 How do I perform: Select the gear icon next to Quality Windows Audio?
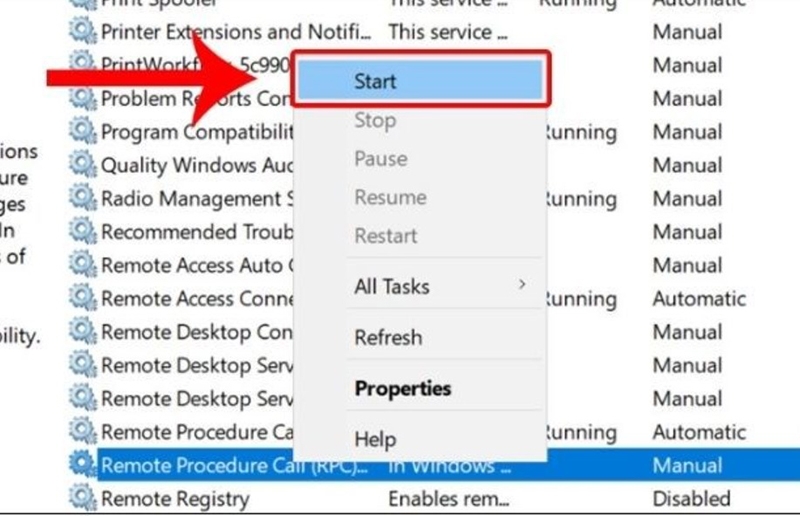click(82, 164)
